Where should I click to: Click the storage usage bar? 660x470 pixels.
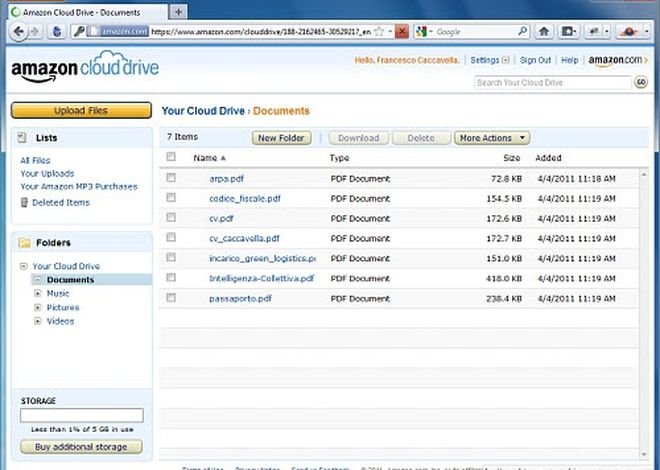click(x=82, y=415)
